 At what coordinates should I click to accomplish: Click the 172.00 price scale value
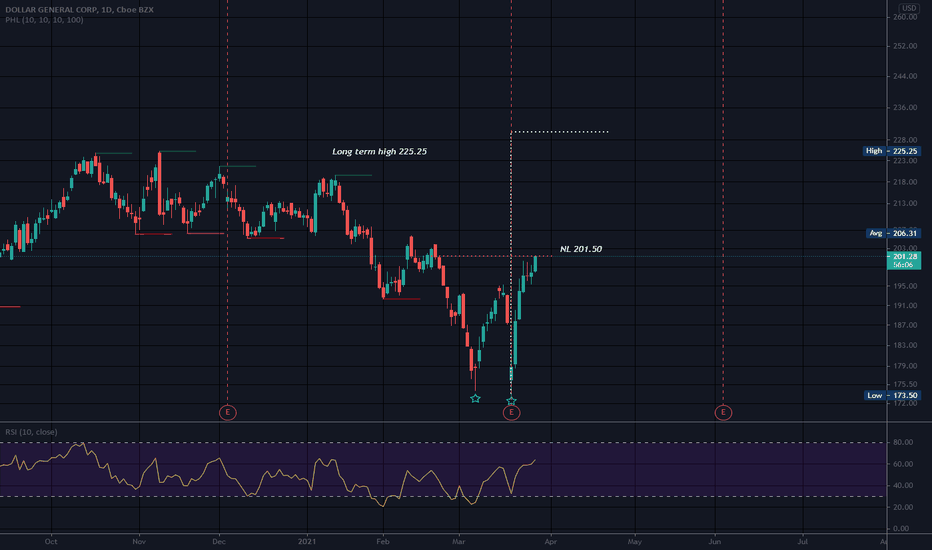click(905, 404)
